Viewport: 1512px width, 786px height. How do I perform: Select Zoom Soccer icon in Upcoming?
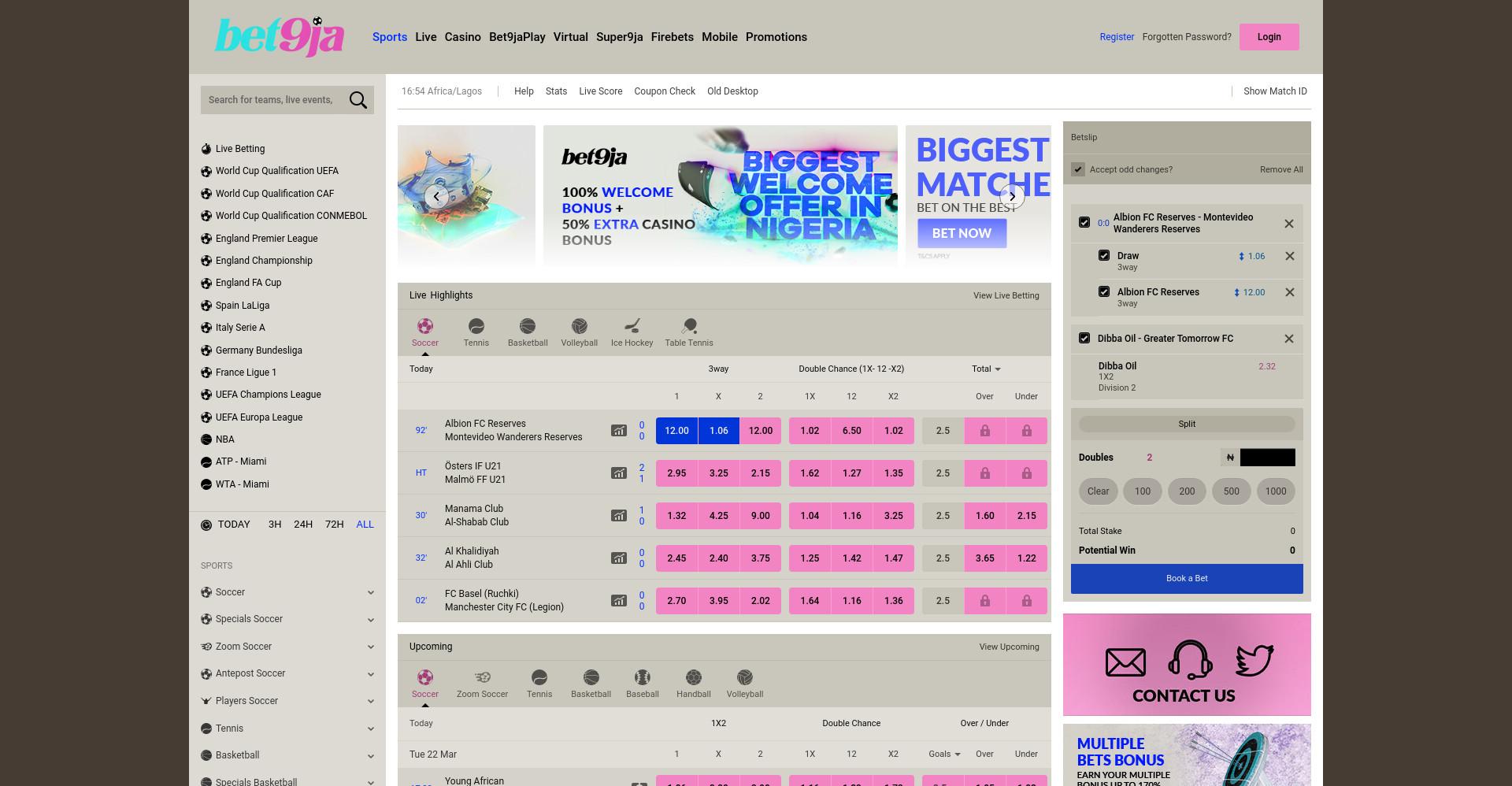click(x=483, y=677)
